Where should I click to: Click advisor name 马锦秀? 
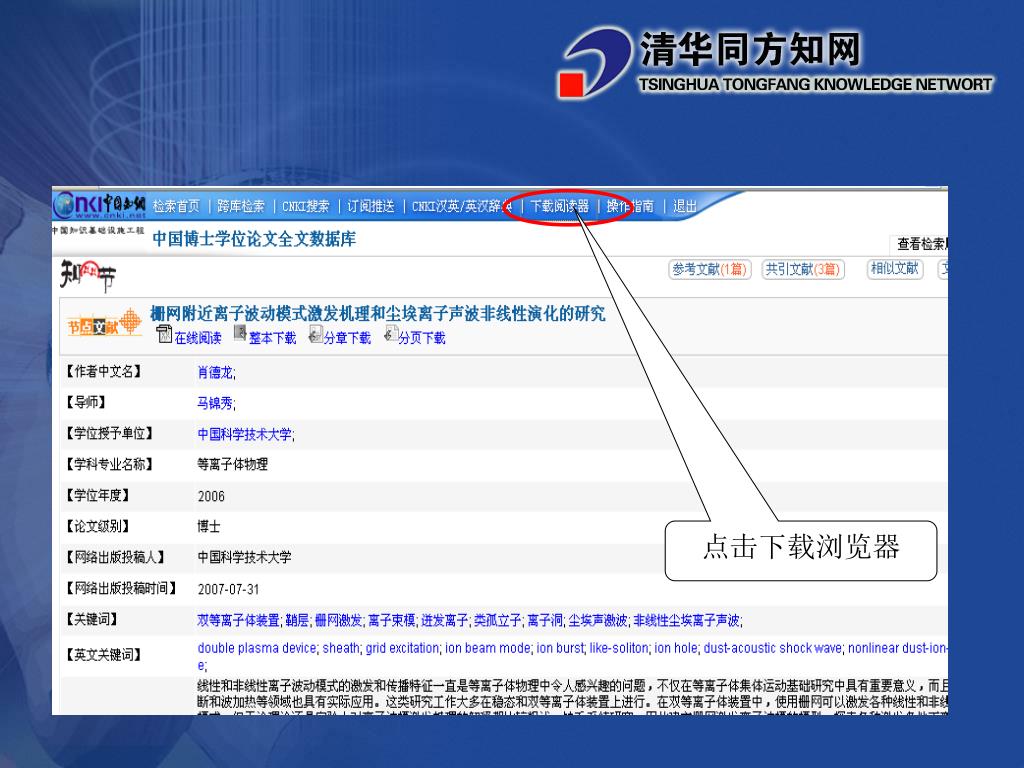pyautogui.click(x=215, y=403)
